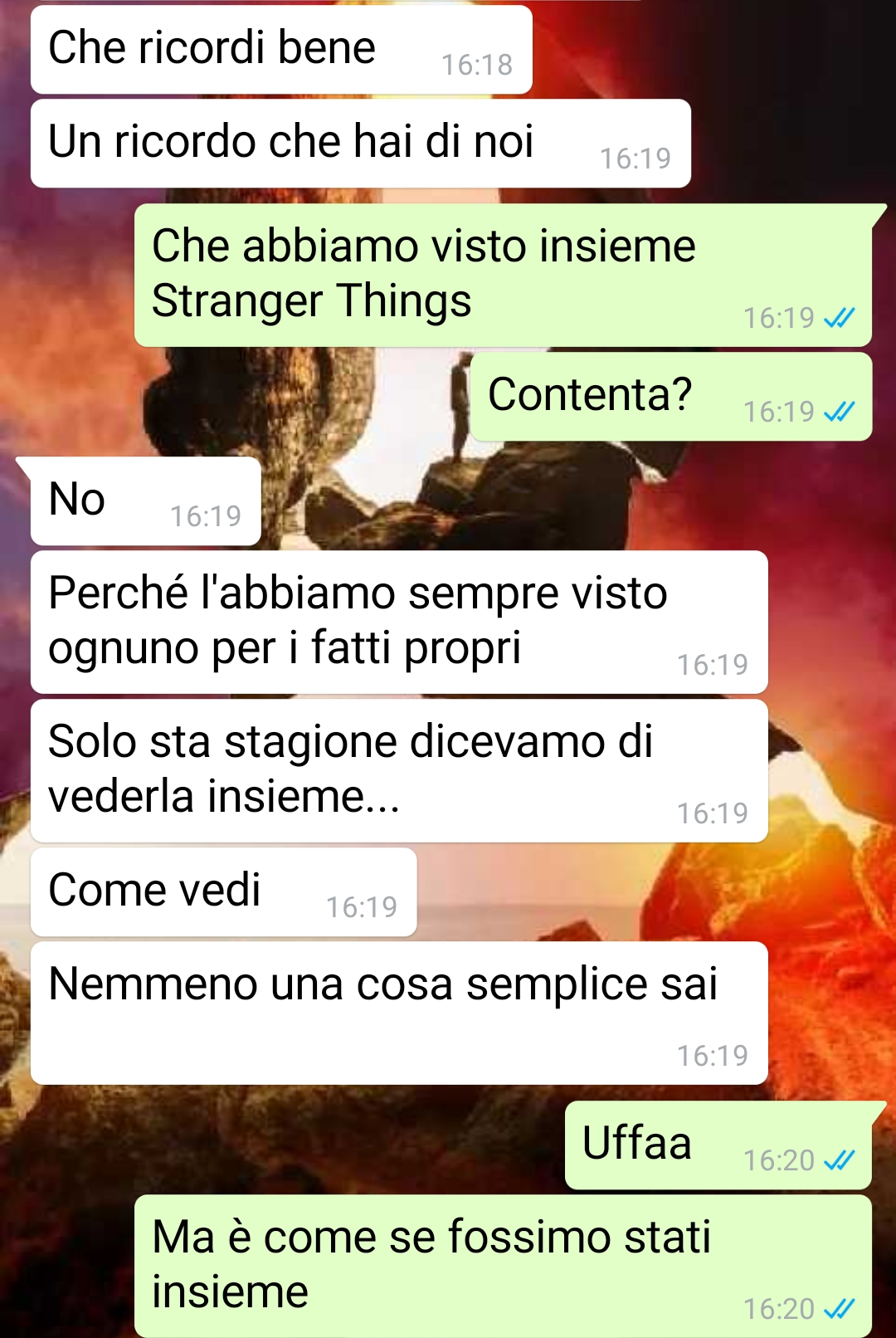This screenshot has height=1338, width=896.
Task: Select the "Che ricordi bene" message bubble
Action: point(281,50)
